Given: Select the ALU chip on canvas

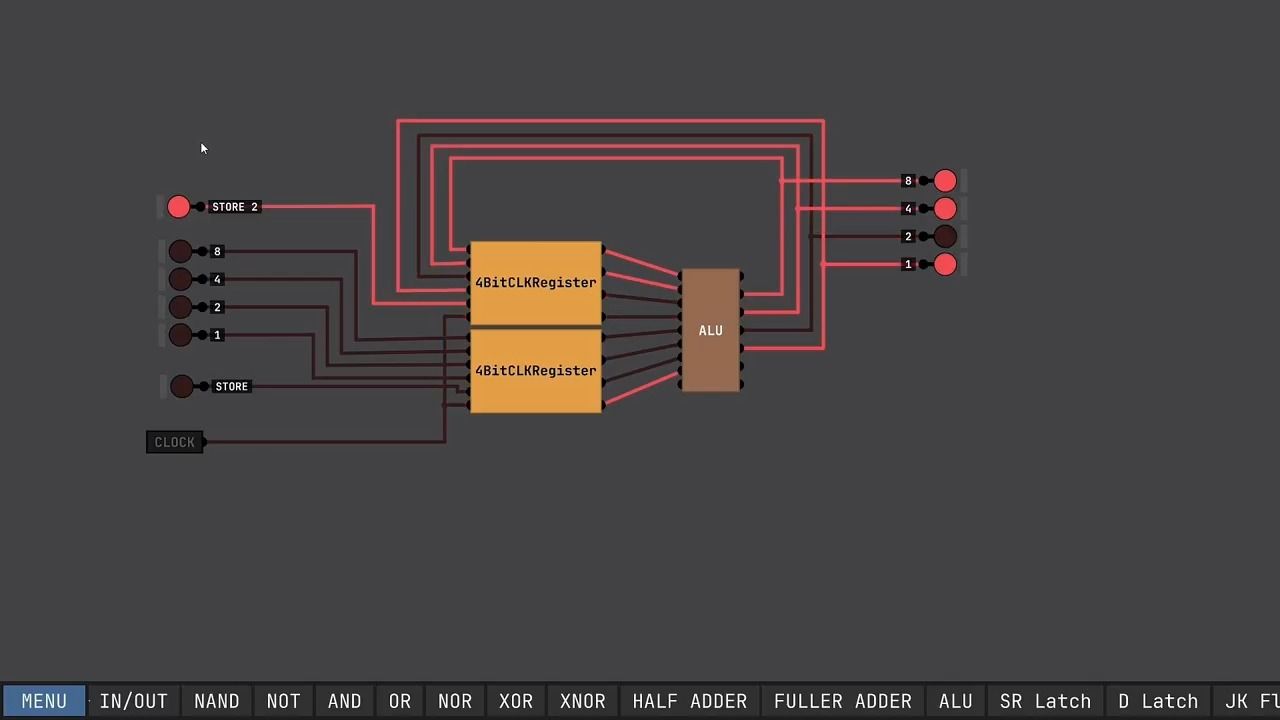Looking at the screenshot, I should click(710, 331).
